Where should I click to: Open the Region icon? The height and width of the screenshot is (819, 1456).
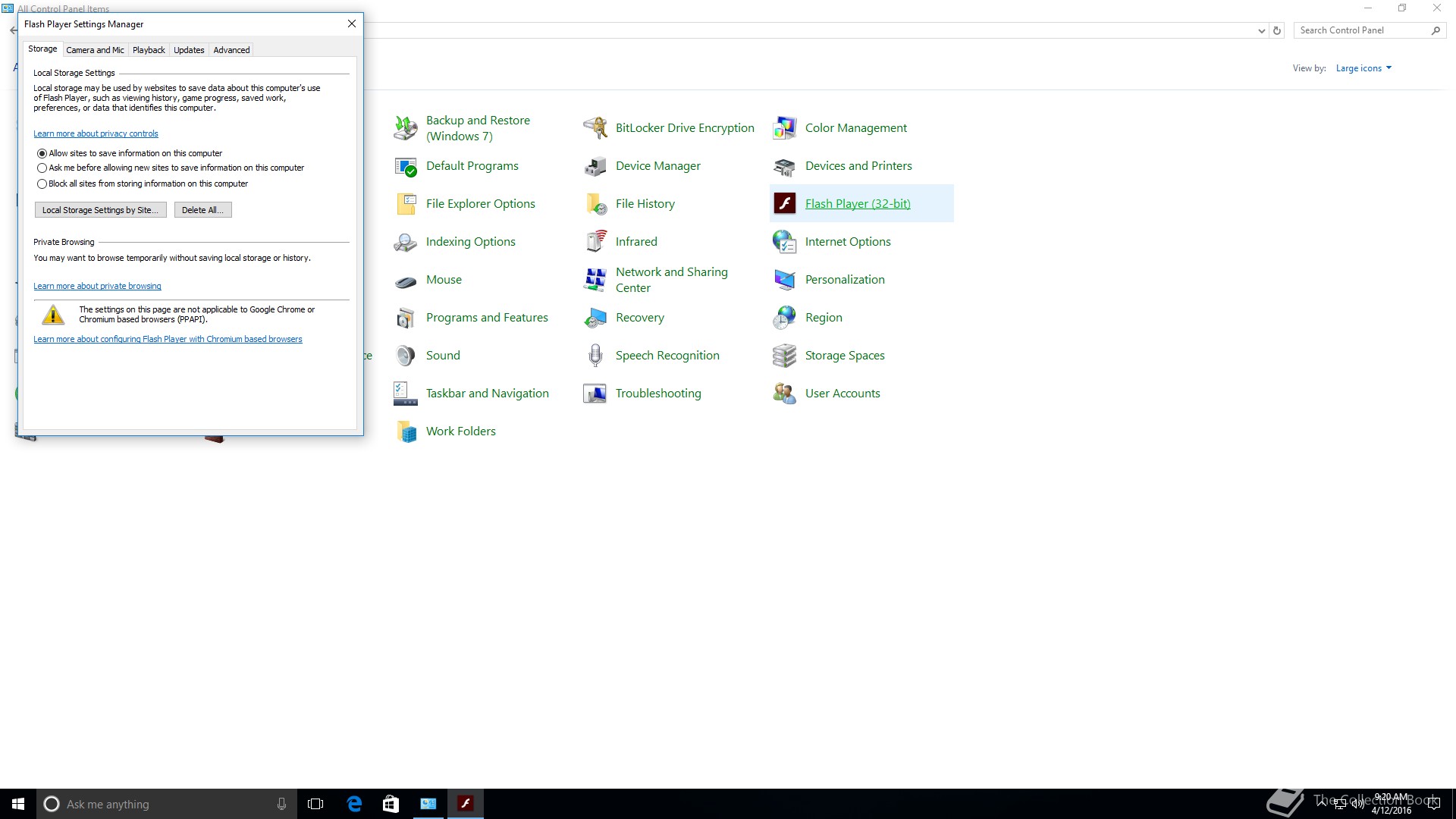click(x=785, y=318)
